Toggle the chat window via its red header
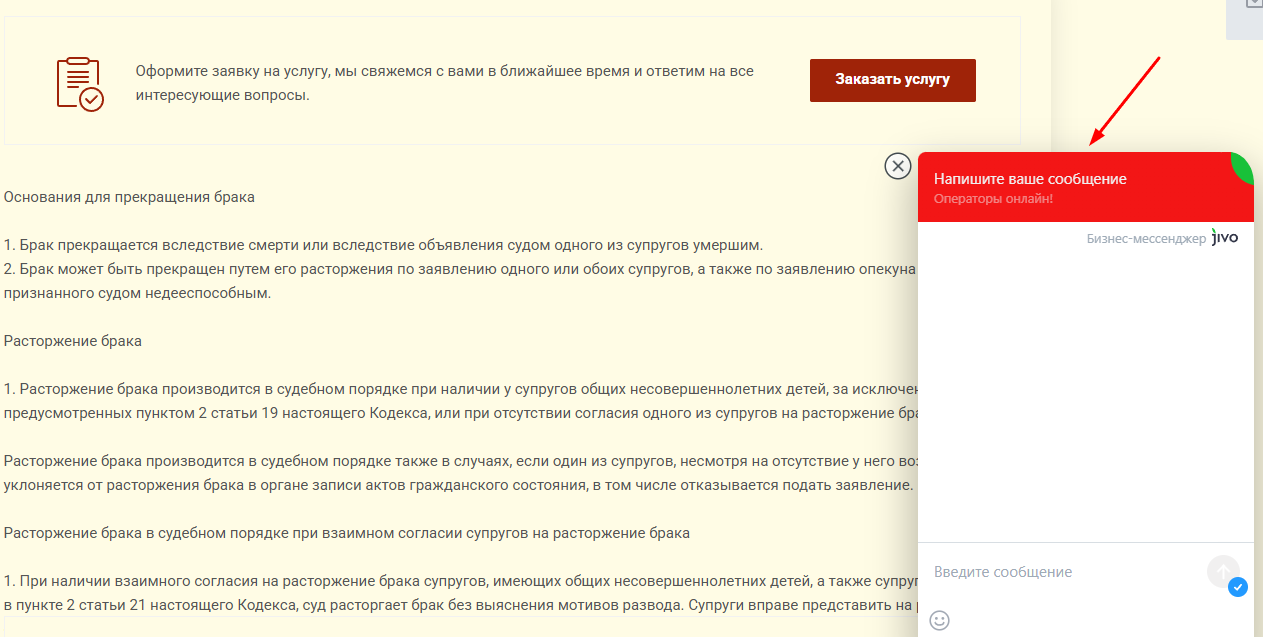This screenshot has width=1263, height=637. (x=1085, y=190)
